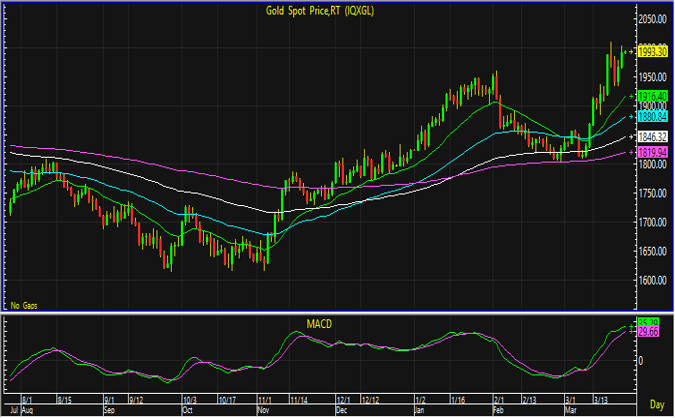This screenshot has width=675, height=418.
Task: Click the magenta arrow marker beside 1819.94
Action: [630, 152]
